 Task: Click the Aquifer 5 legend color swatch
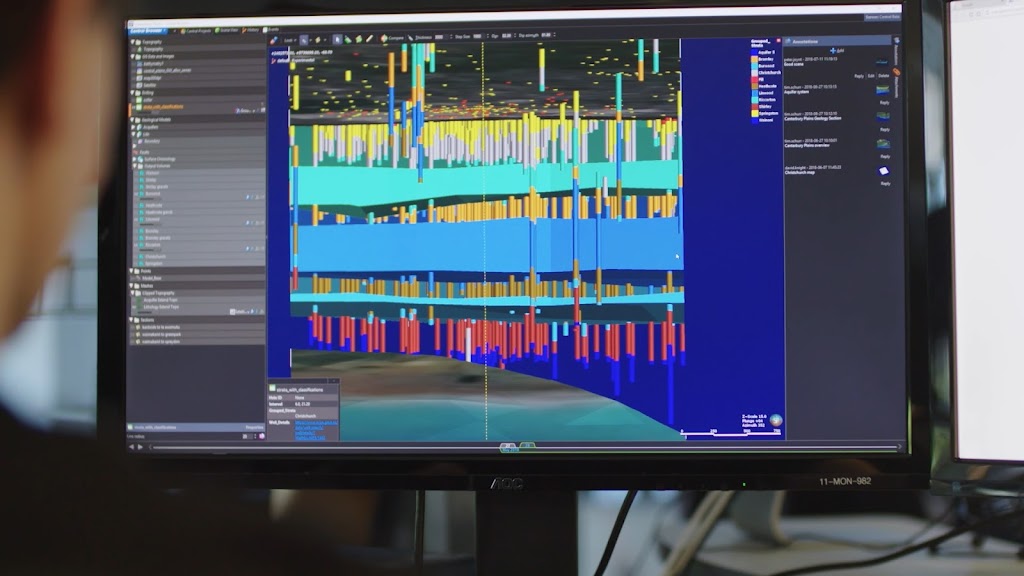[754, 52]
